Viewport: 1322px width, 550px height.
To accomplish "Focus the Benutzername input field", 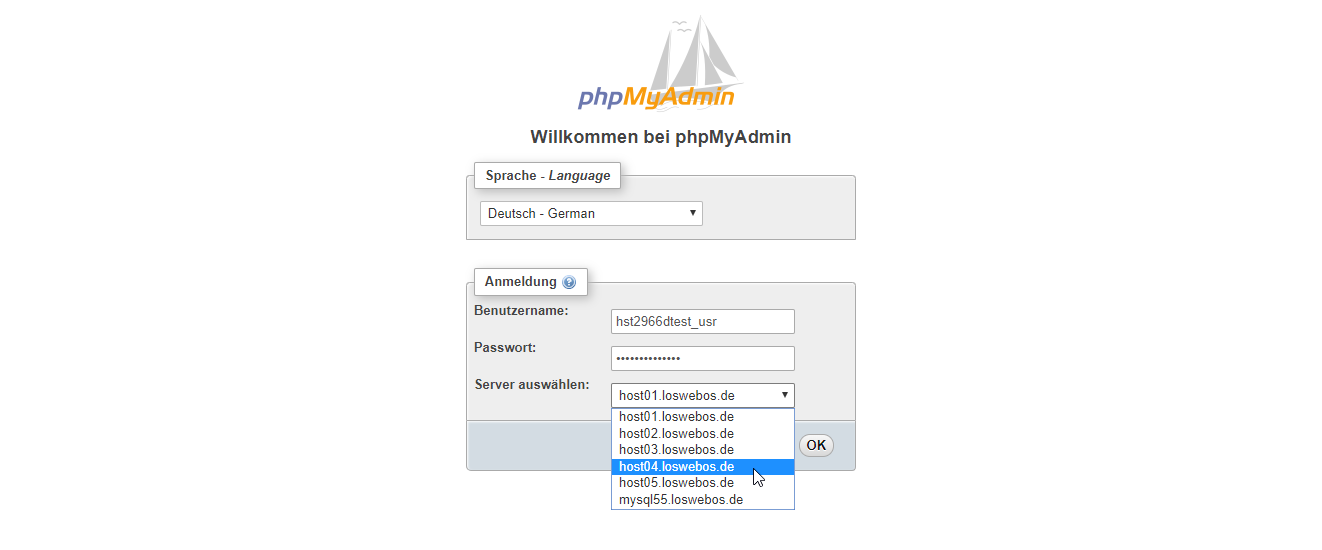I will (702, 321).
